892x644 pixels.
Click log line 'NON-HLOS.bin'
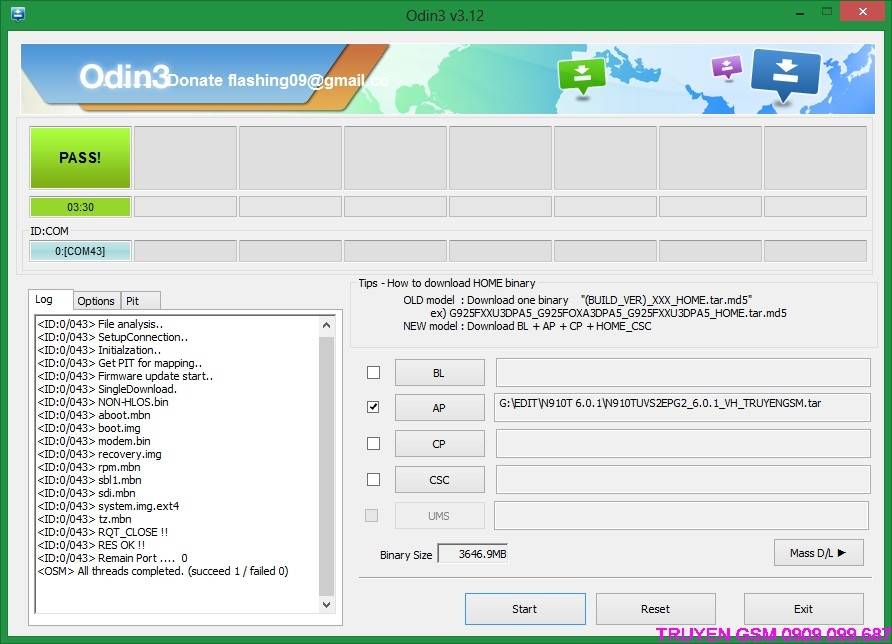click(x=103, y=402)
